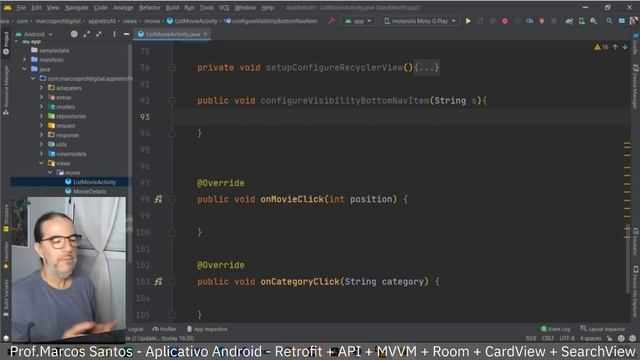Image resolution: width=640 pixels, height=360 pixels.
Task: Open Project panel options menu
Action: coord(114,34)
